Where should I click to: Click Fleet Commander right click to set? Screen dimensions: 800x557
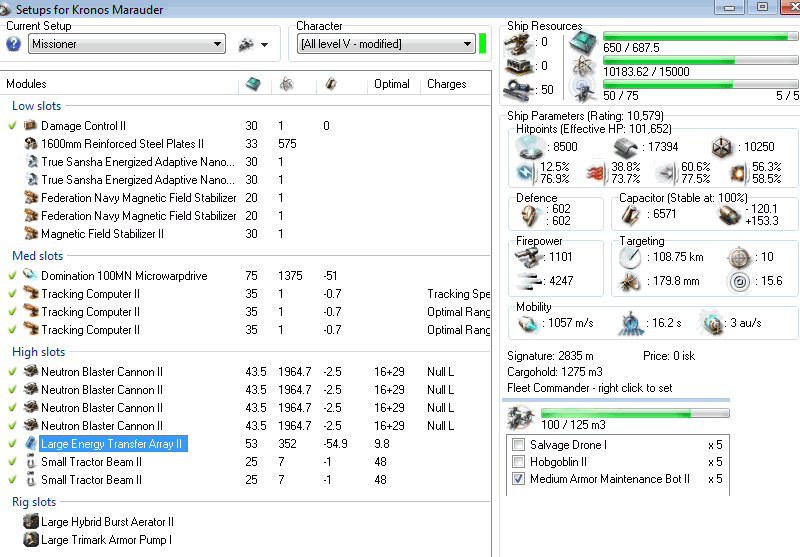589,388
